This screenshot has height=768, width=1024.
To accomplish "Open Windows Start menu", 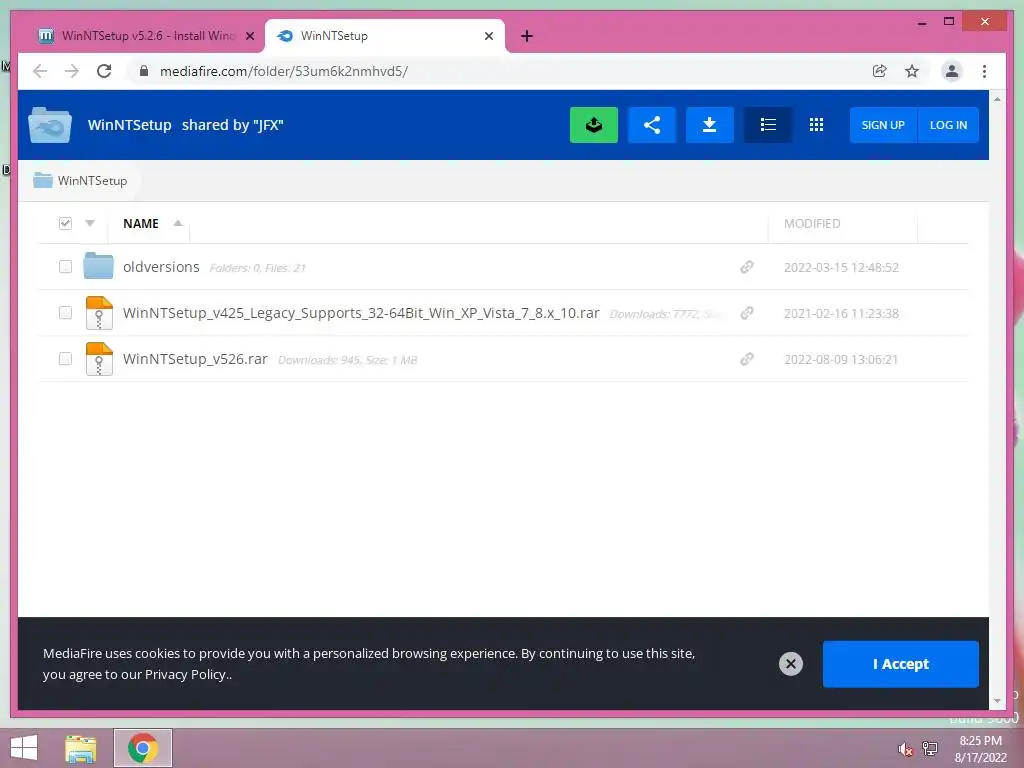I will click(x=24, y=748).
